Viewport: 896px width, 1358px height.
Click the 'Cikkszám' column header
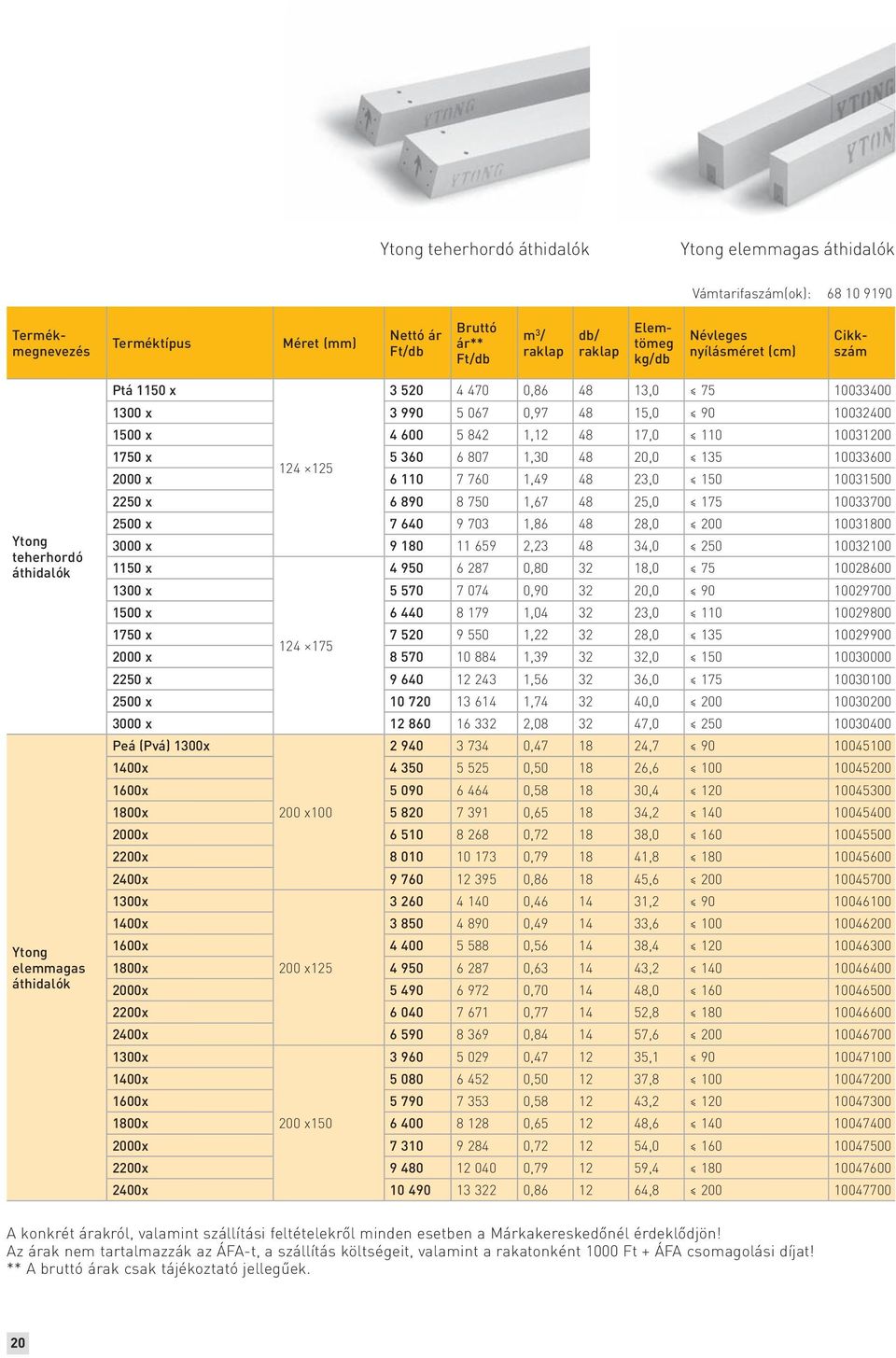850,343
